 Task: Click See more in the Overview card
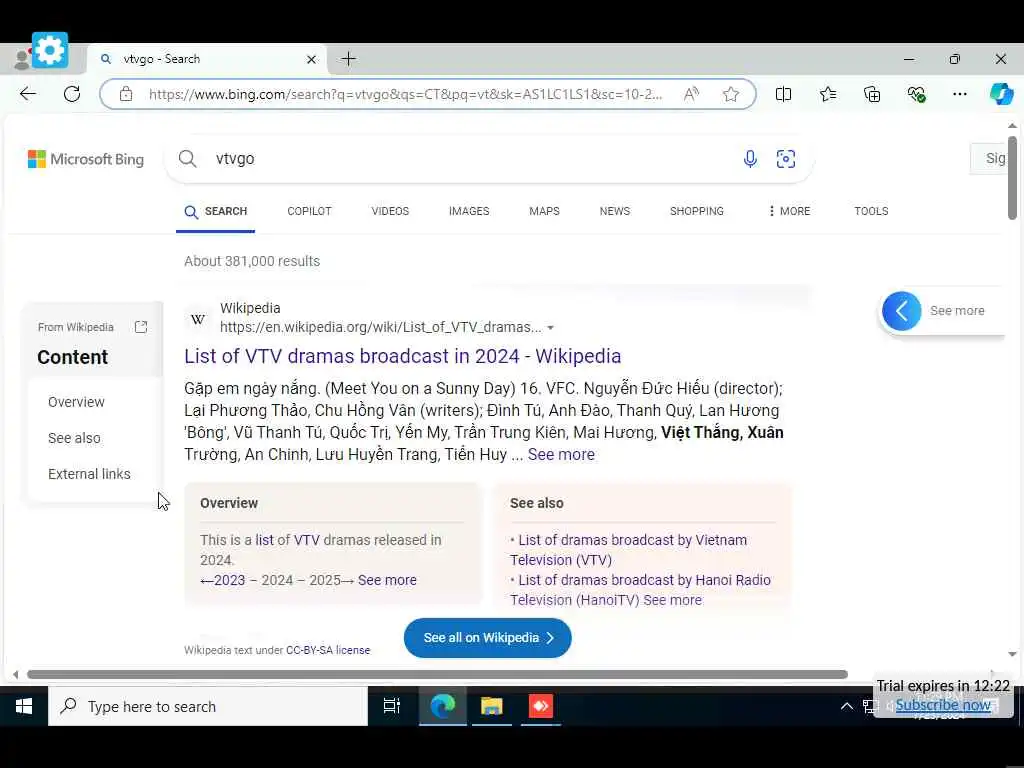coord(387,580)
